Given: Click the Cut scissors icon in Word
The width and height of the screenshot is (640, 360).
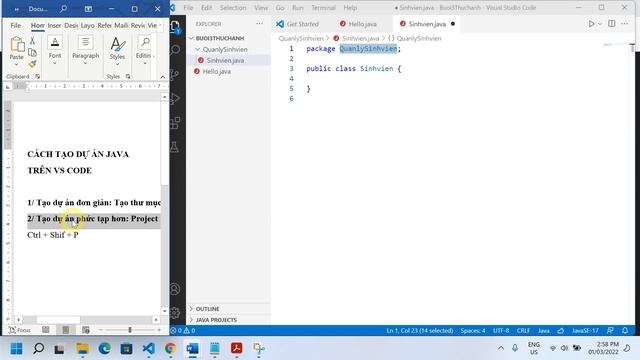Looking at the screenshot, I should click(32, 40).
